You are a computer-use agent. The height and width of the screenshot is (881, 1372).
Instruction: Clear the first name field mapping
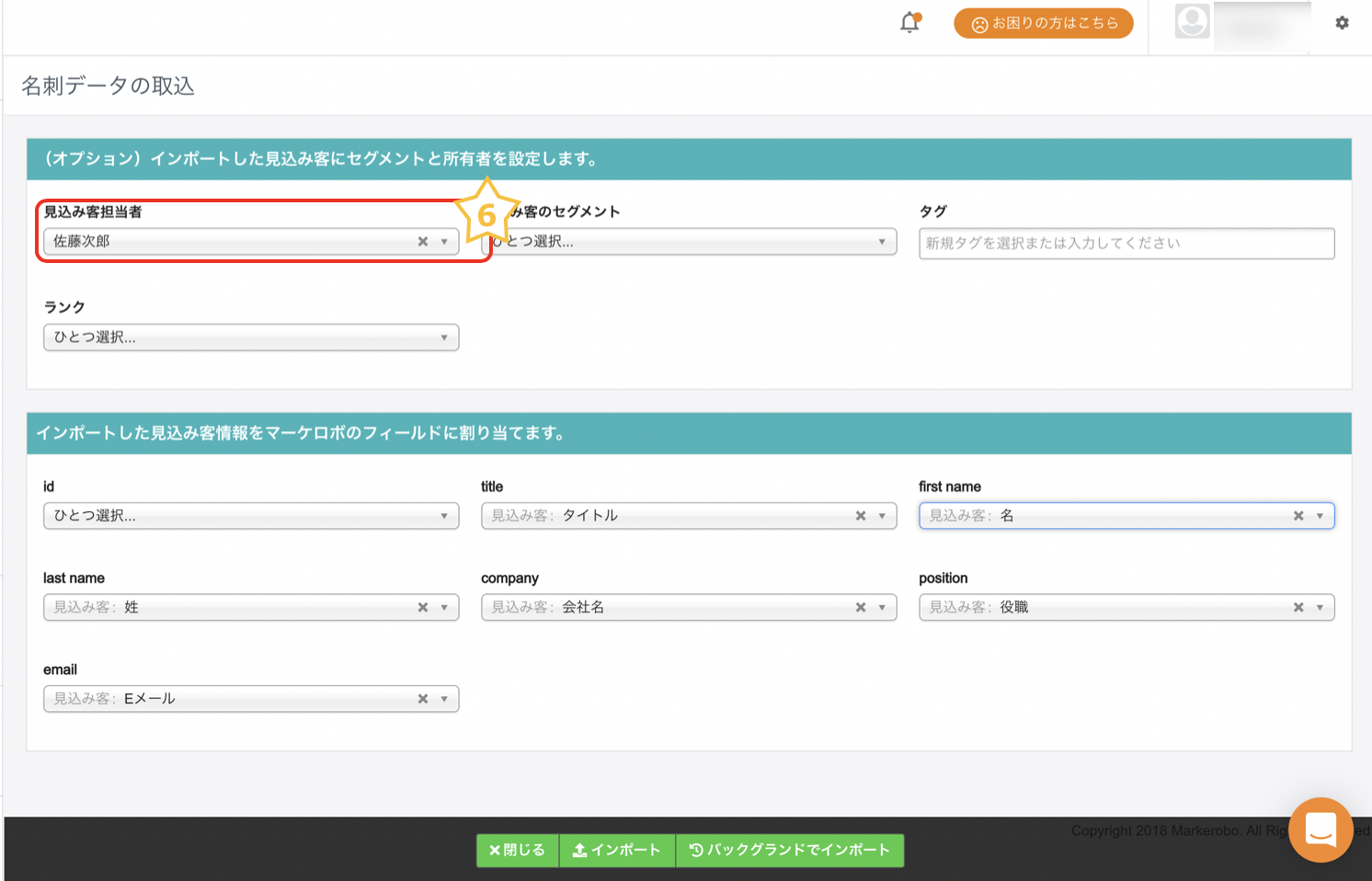click(1298, 516)
